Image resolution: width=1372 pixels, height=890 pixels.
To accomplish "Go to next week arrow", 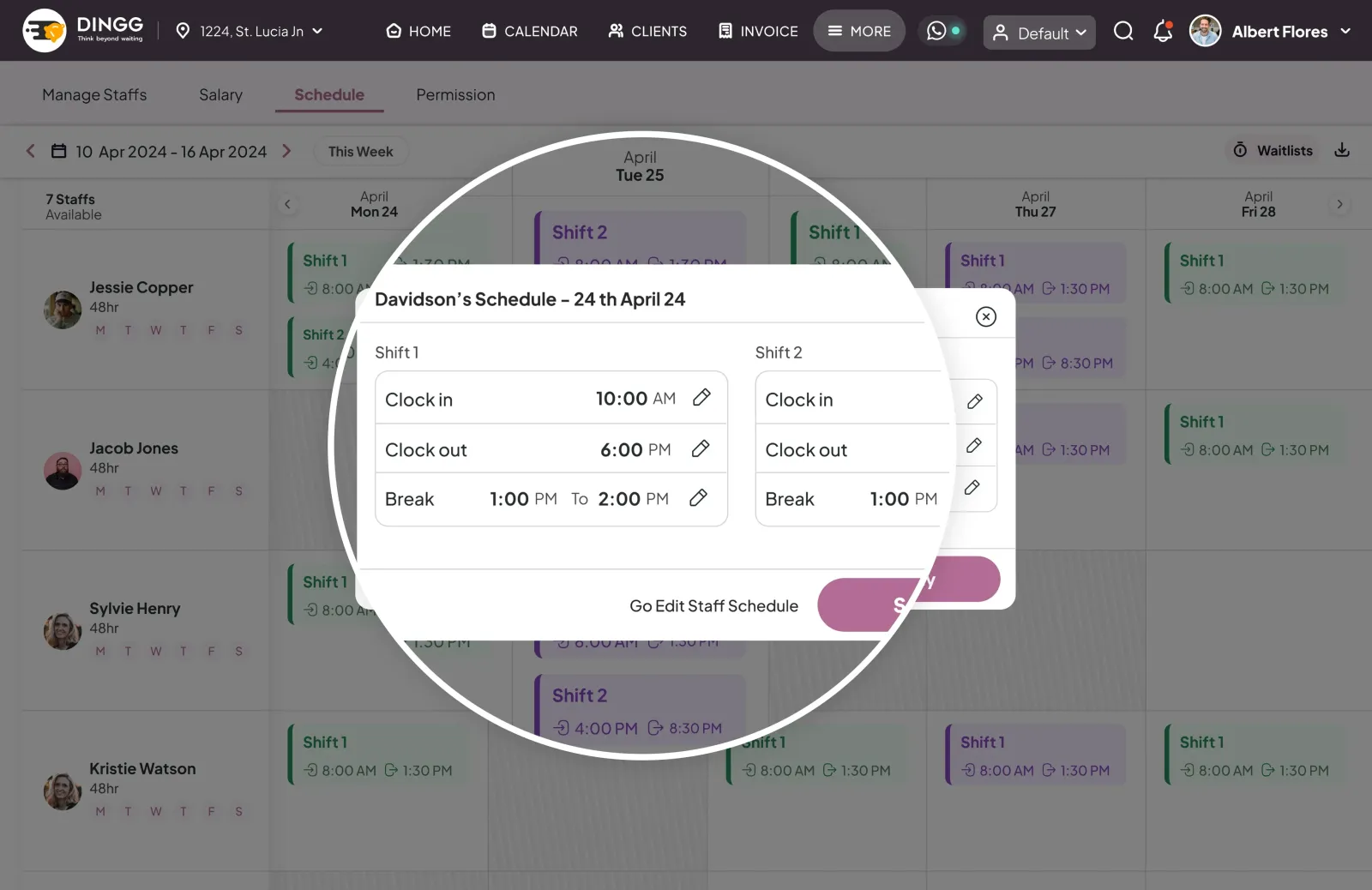I will pos(286,151).
